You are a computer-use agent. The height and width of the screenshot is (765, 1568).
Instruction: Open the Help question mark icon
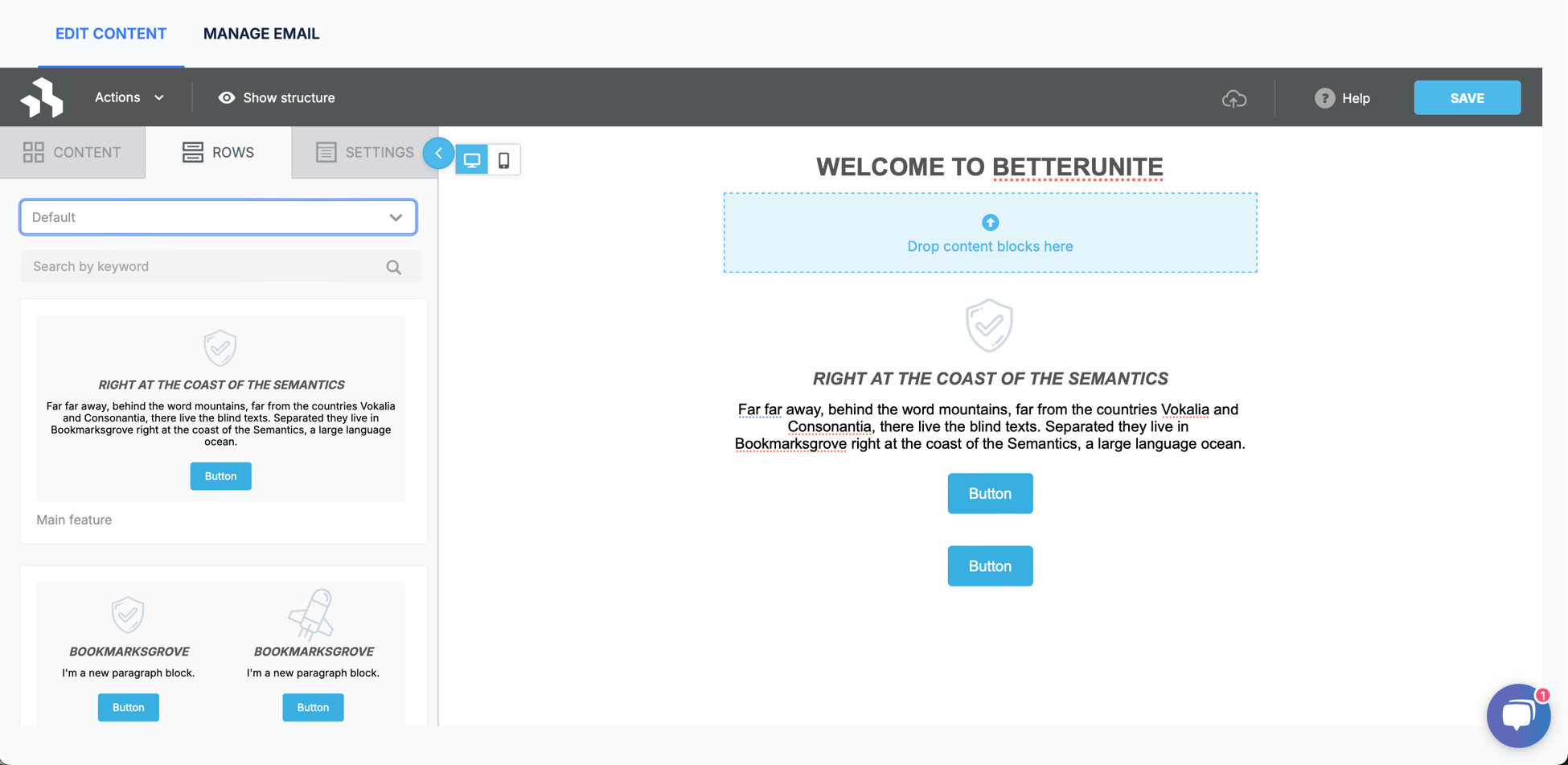tap(1324, 98)
